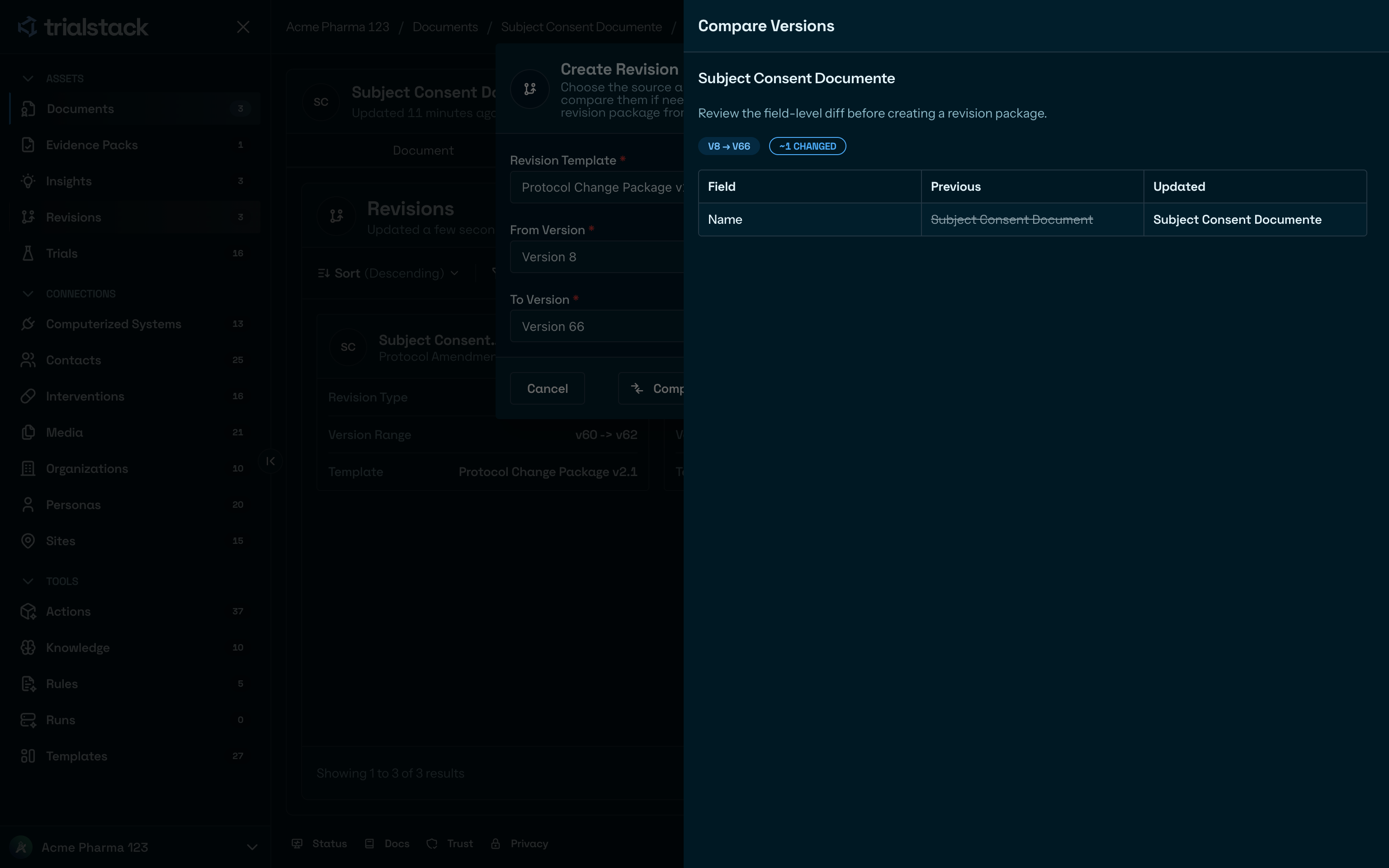
Task: Click 'Showing 1 to 3 of 3 results'
Action: click(390, 773)
